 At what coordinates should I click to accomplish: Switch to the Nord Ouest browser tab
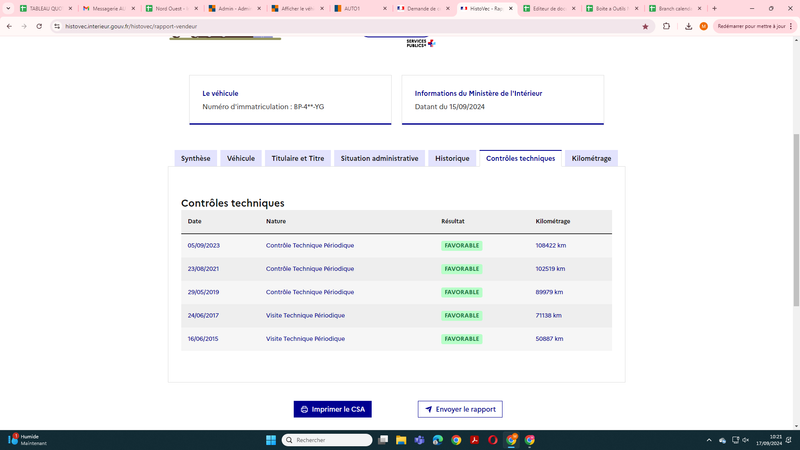click(x=171, y=8)
